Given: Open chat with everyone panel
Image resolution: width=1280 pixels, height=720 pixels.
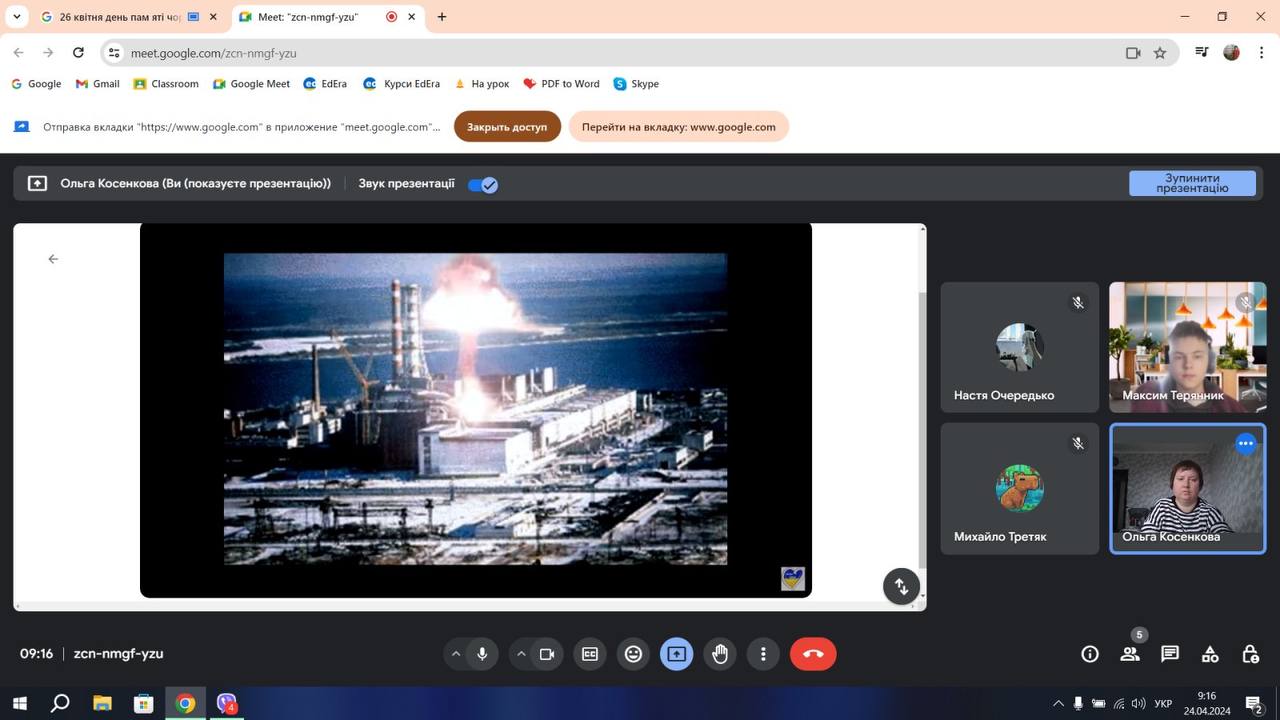Looking at the screenshot, I should point(1170,654).
